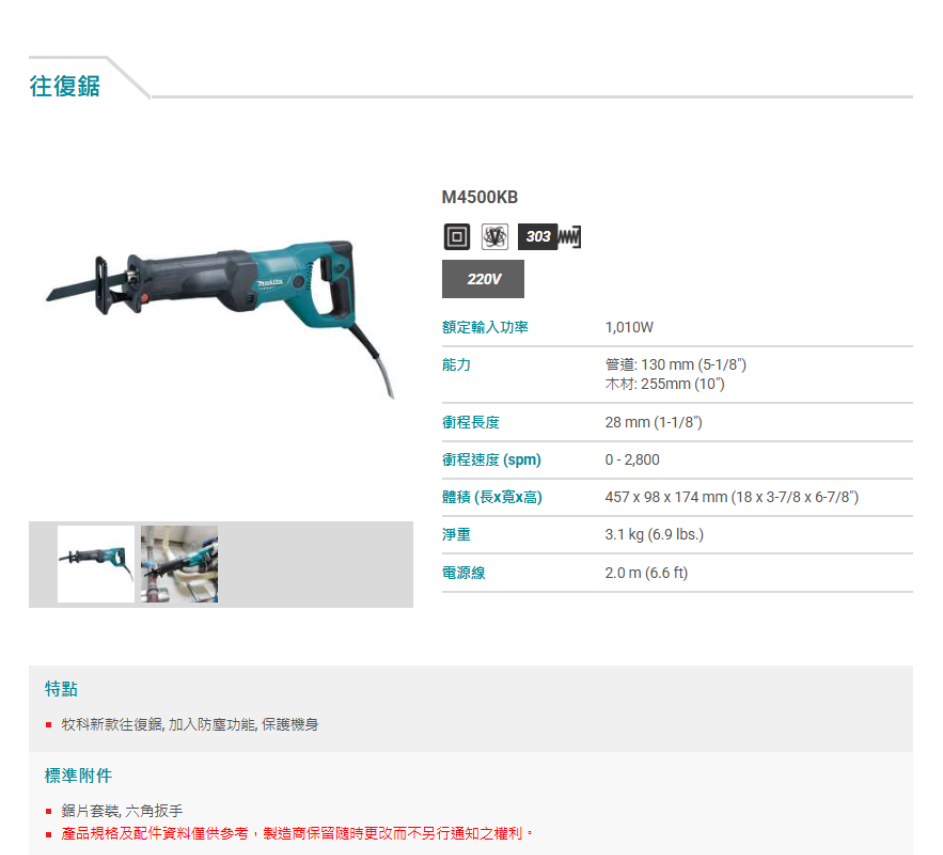
Task: Click the red disclaimer notice text
Action: click(x=296, y=833)
